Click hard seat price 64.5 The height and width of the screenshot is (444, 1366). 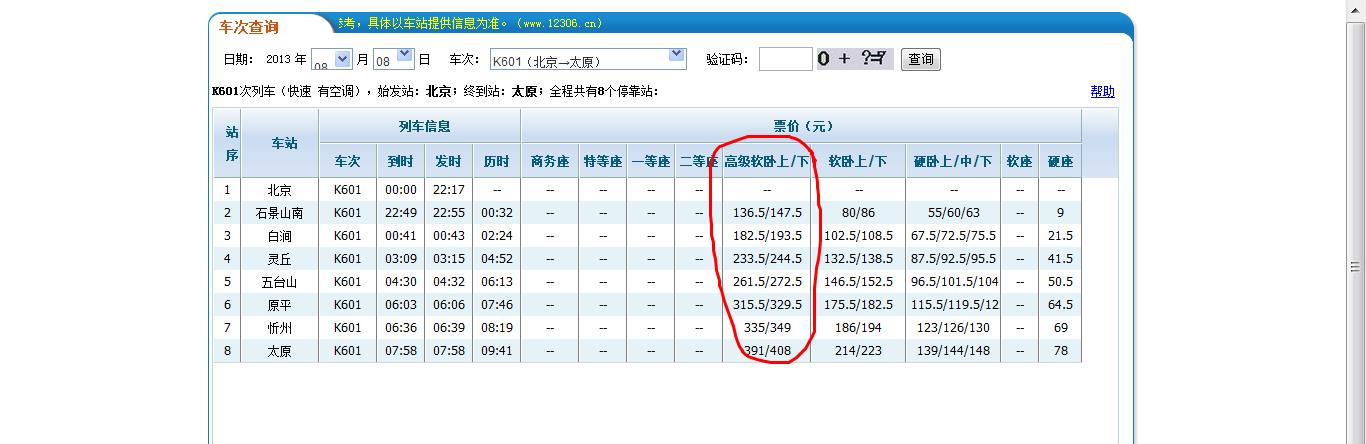pos(1060,305)
